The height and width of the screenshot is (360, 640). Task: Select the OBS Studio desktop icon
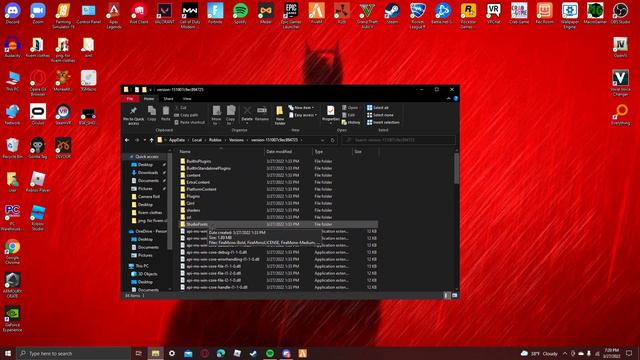coord(620,13)
